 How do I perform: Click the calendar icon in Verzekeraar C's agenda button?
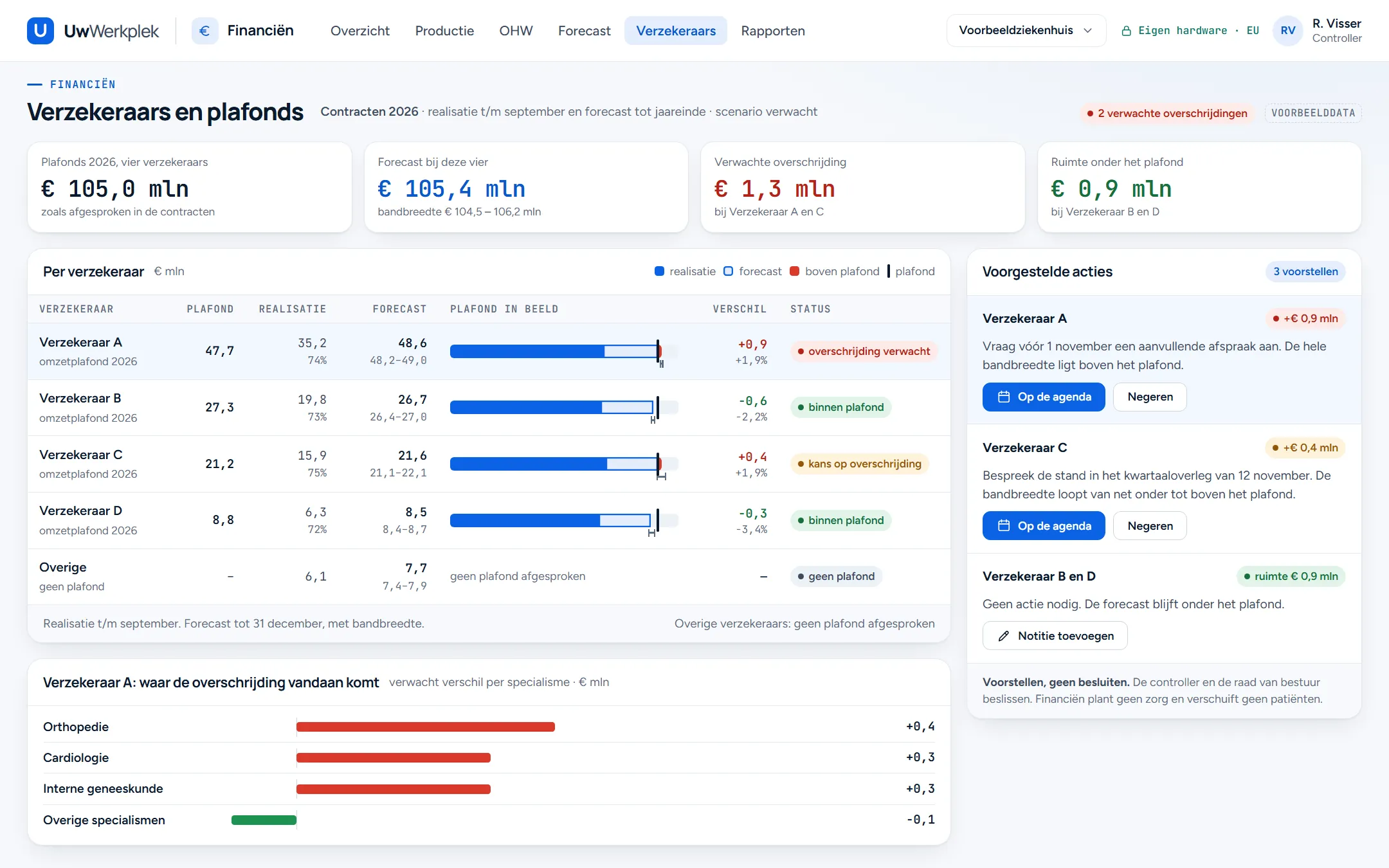(1003, 525)
